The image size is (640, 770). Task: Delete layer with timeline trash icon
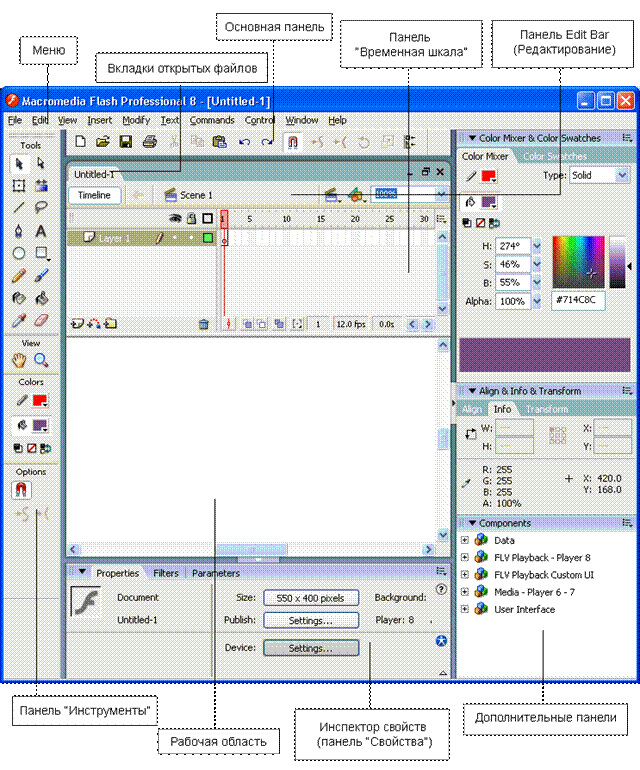(203, 324)
